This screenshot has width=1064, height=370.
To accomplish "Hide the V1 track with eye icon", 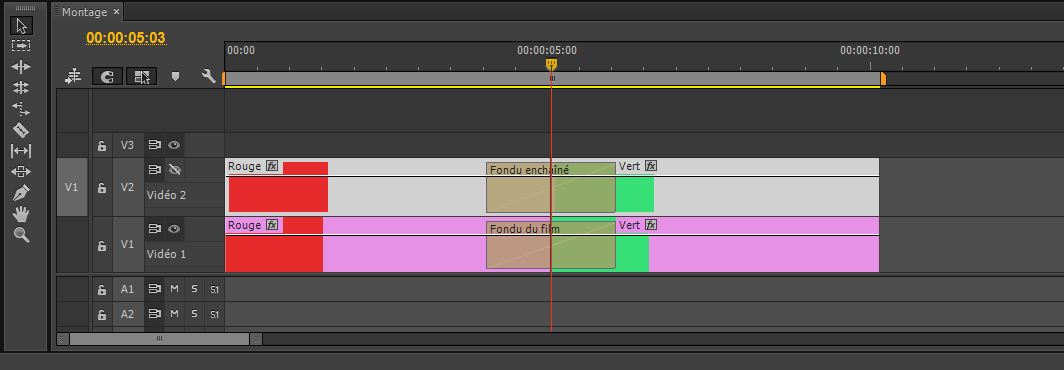I will click(x=174, y=229).
